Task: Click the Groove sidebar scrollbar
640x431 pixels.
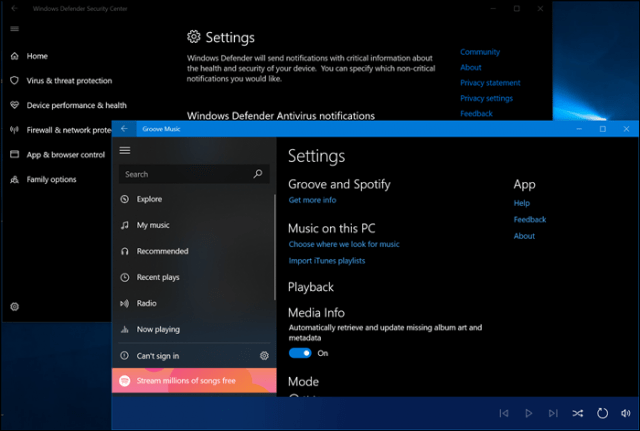Action: pos(275,247)
